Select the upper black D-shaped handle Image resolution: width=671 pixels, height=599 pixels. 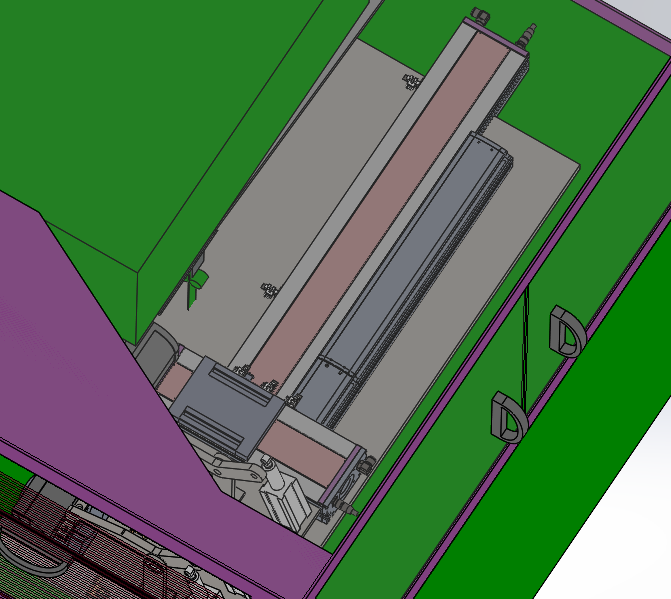click(x=567, y=331)
